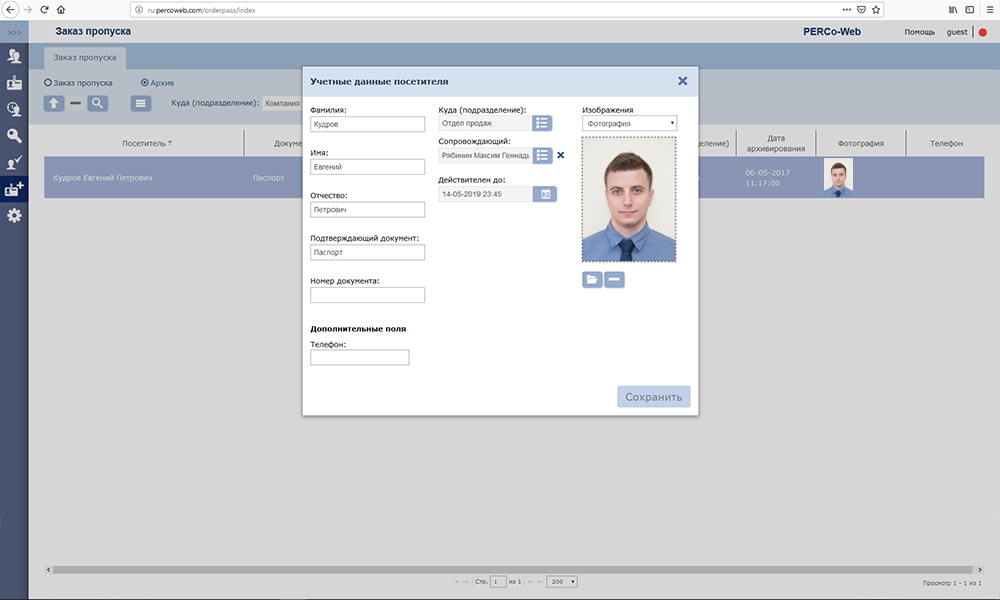
Task: Expand the Фотография image type dropdown
Action: click(x=629, y=123)
